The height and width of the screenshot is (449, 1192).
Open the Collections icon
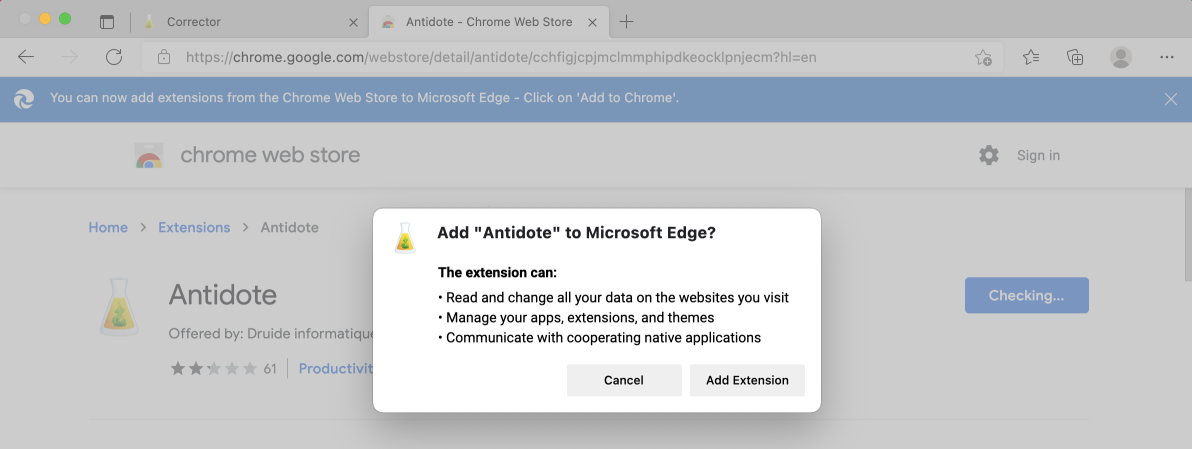(x=1075, y=57)
